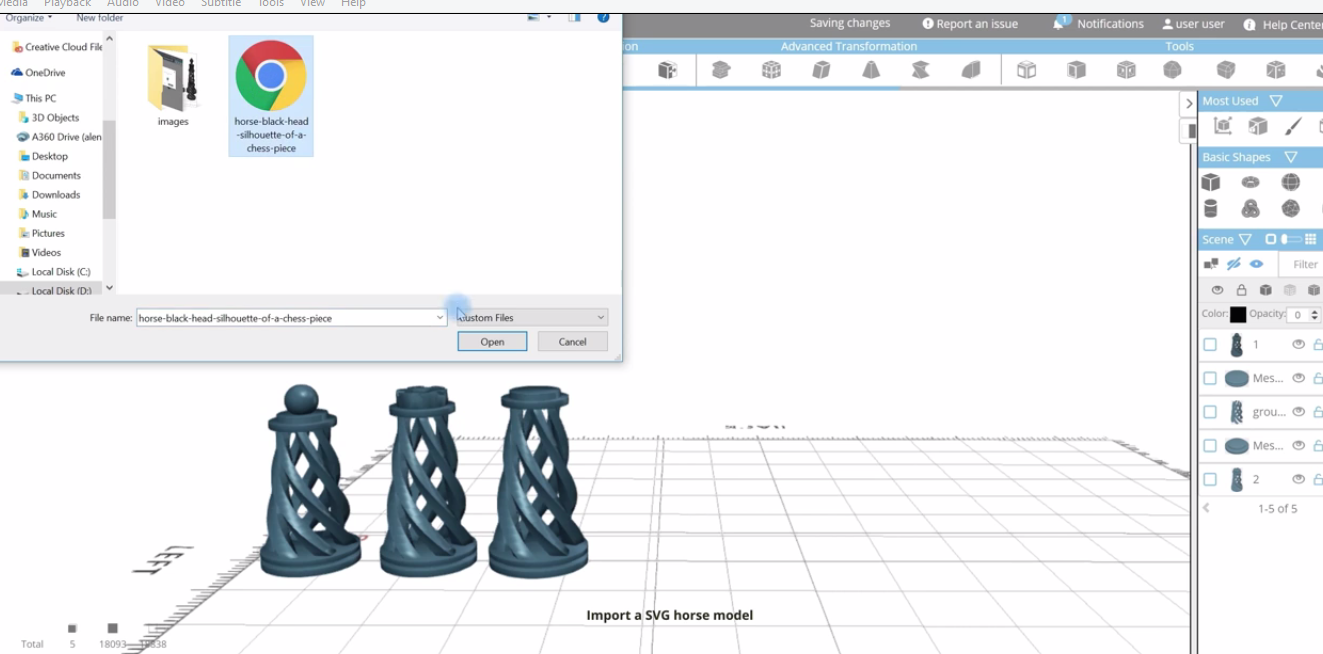Add a sphere from Basic Shapes
1323x654 pixels.
(x=1291, y=182)
